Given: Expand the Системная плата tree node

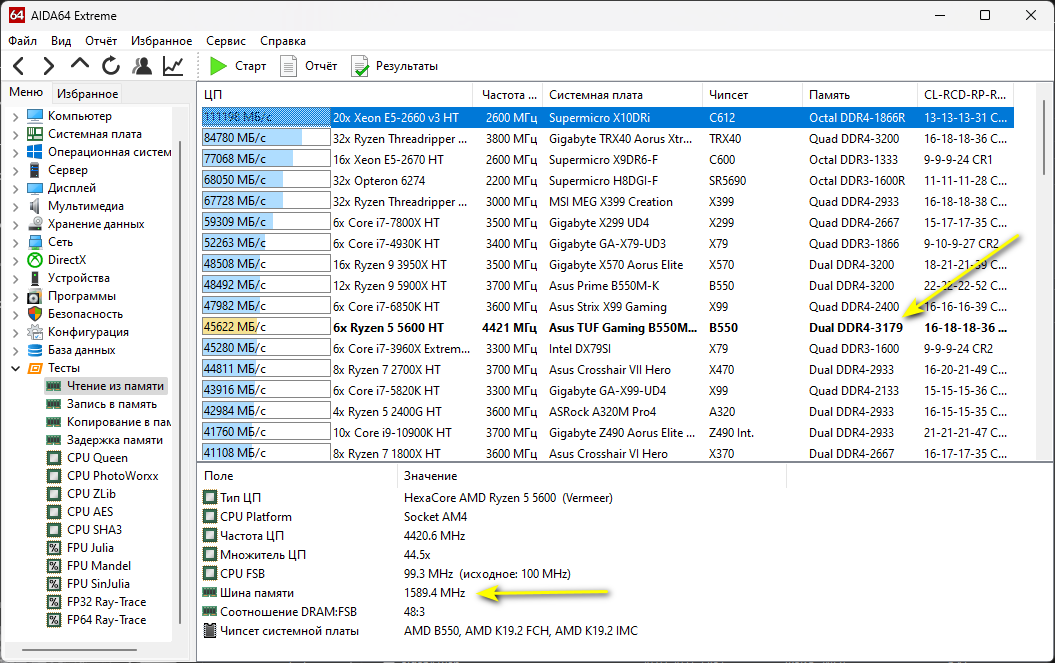Looking at the screenshot, I should pyautogui.click(x=15, y=135).
